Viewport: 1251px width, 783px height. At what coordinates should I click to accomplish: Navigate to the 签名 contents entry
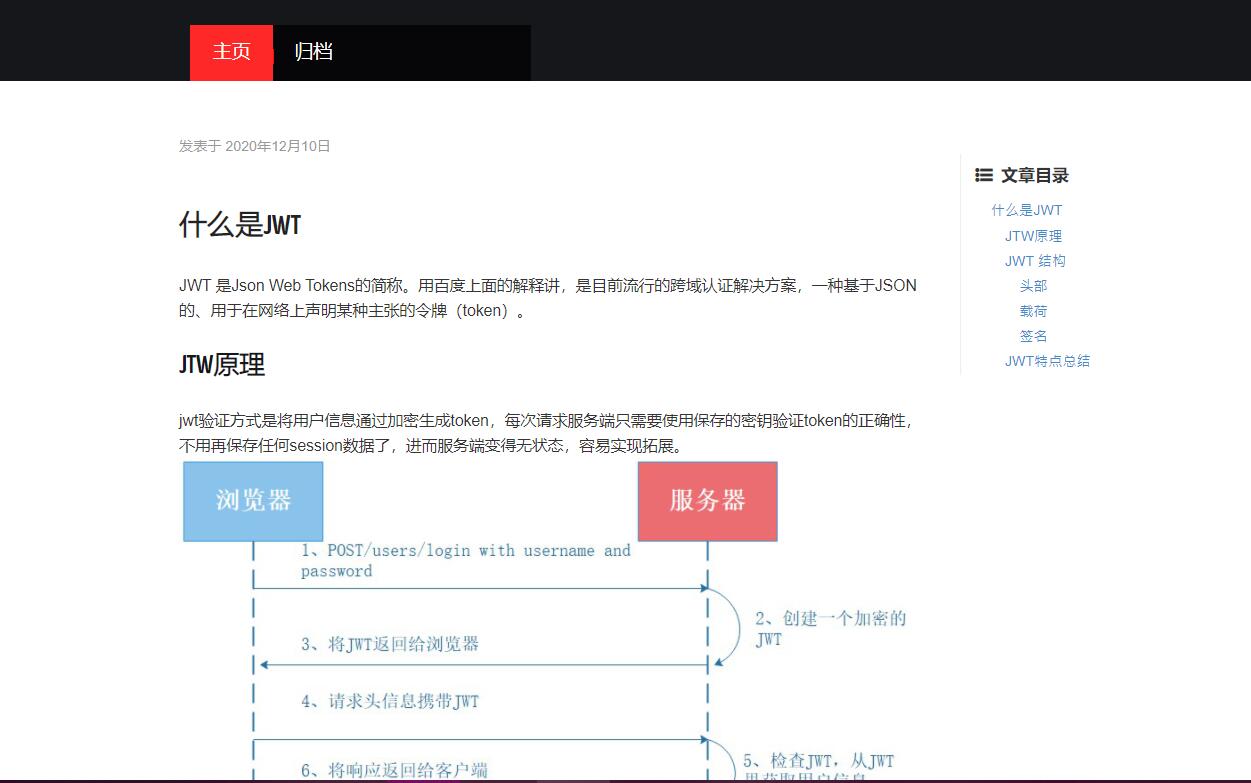(1033, 336)
